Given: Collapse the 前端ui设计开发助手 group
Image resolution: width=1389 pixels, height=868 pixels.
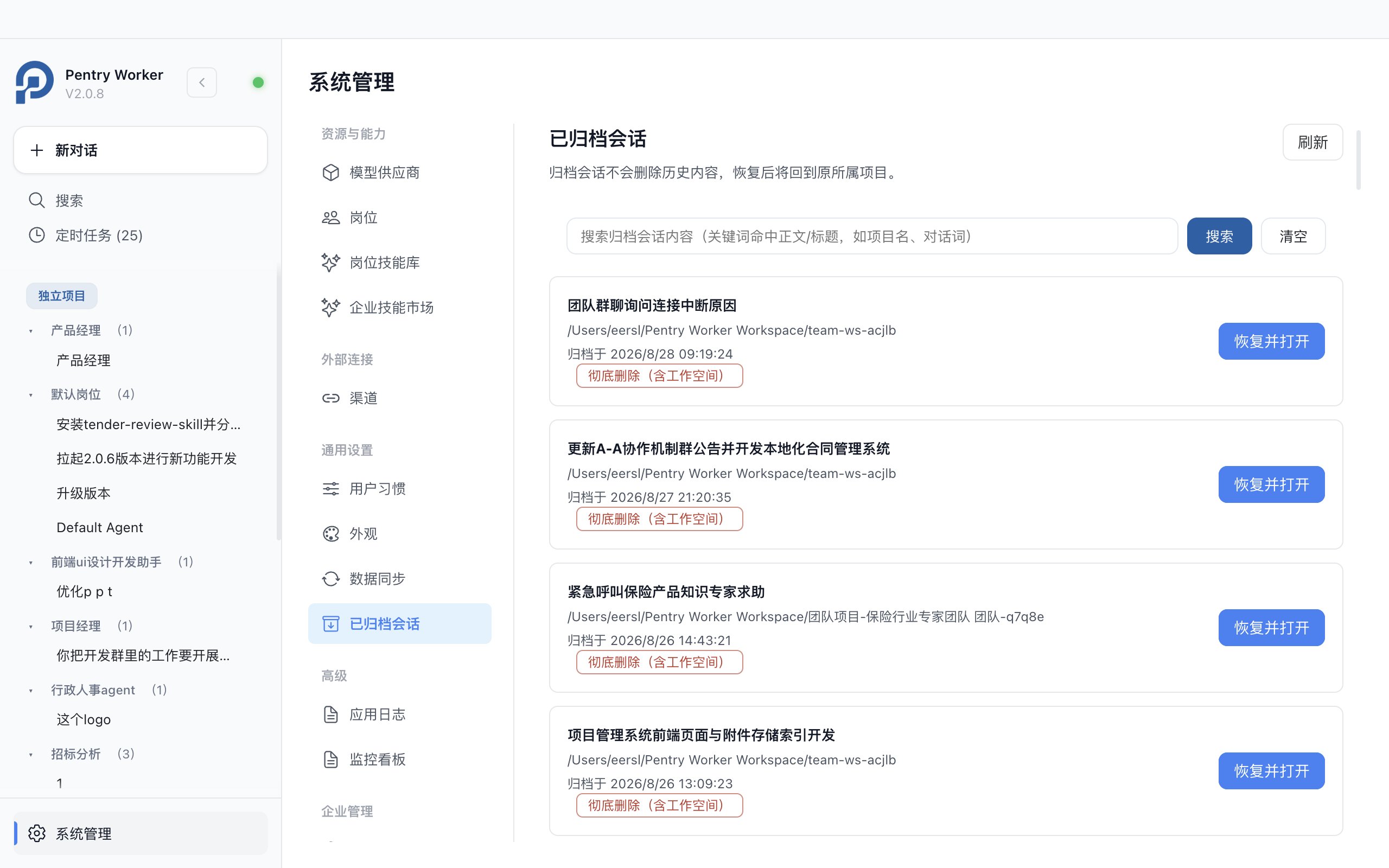Looking at the screenshot, I should click(31, 563).
